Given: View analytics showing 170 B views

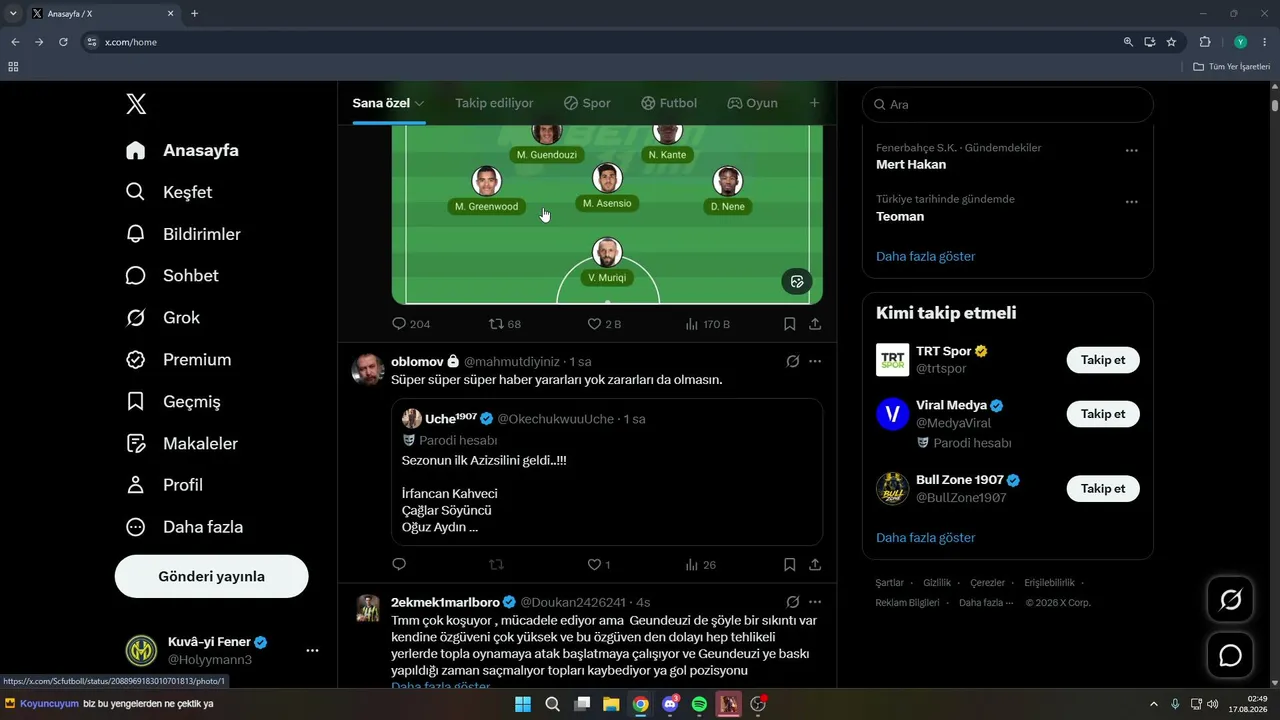Looking at the screenshot, I should [707, 324].
